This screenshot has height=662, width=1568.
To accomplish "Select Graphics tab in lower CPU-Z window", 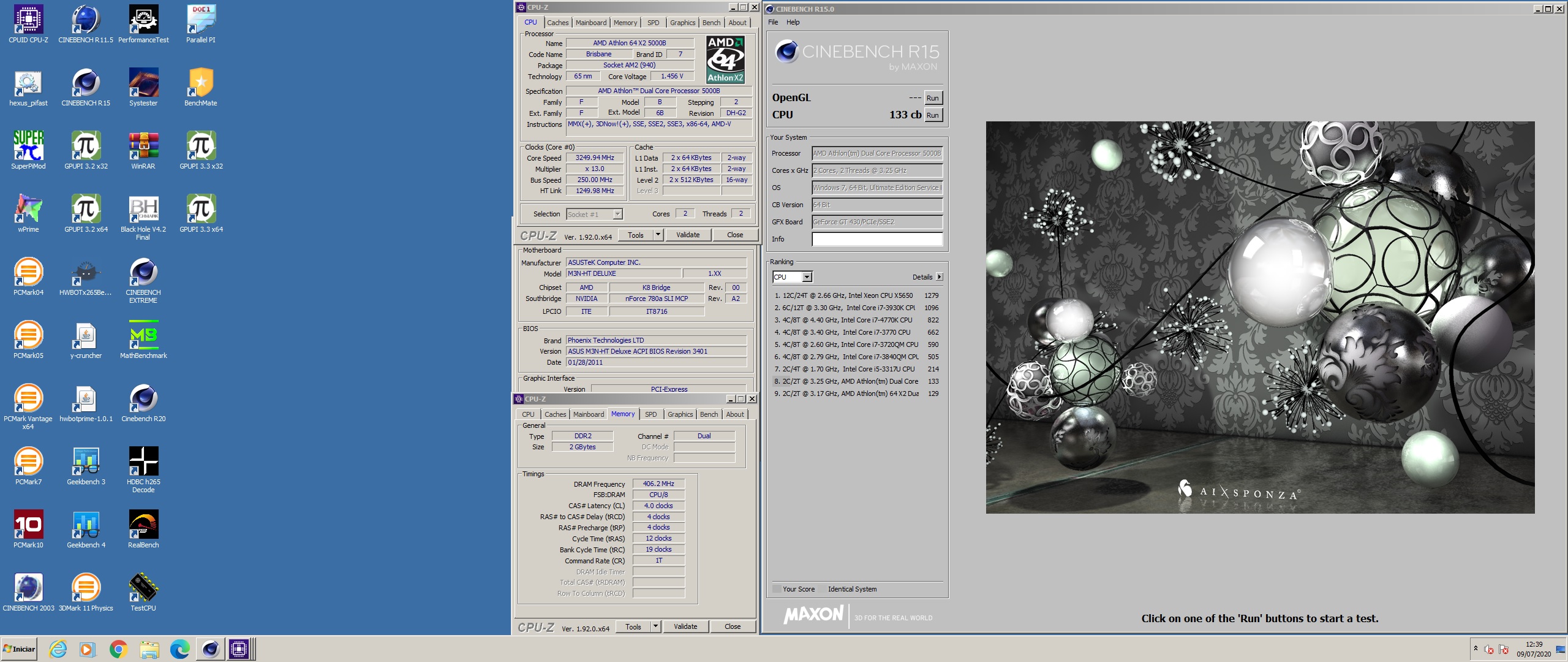I will click(680, 414).
